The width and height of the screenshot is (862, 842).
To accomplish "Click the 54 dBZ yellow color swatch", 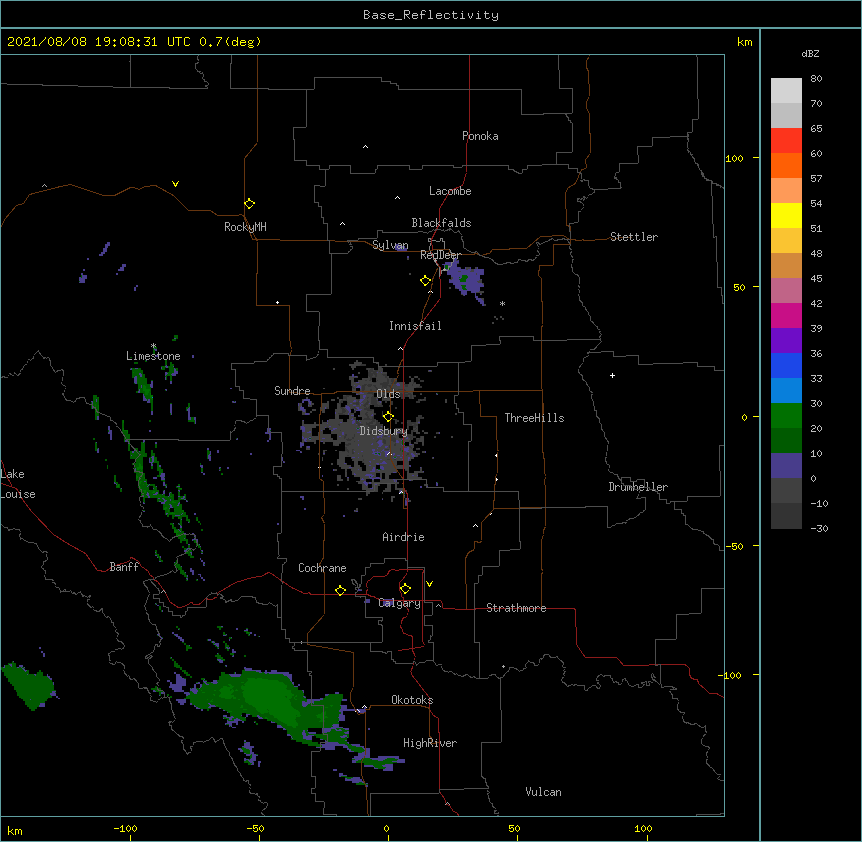I will click(x=786, y=215).
